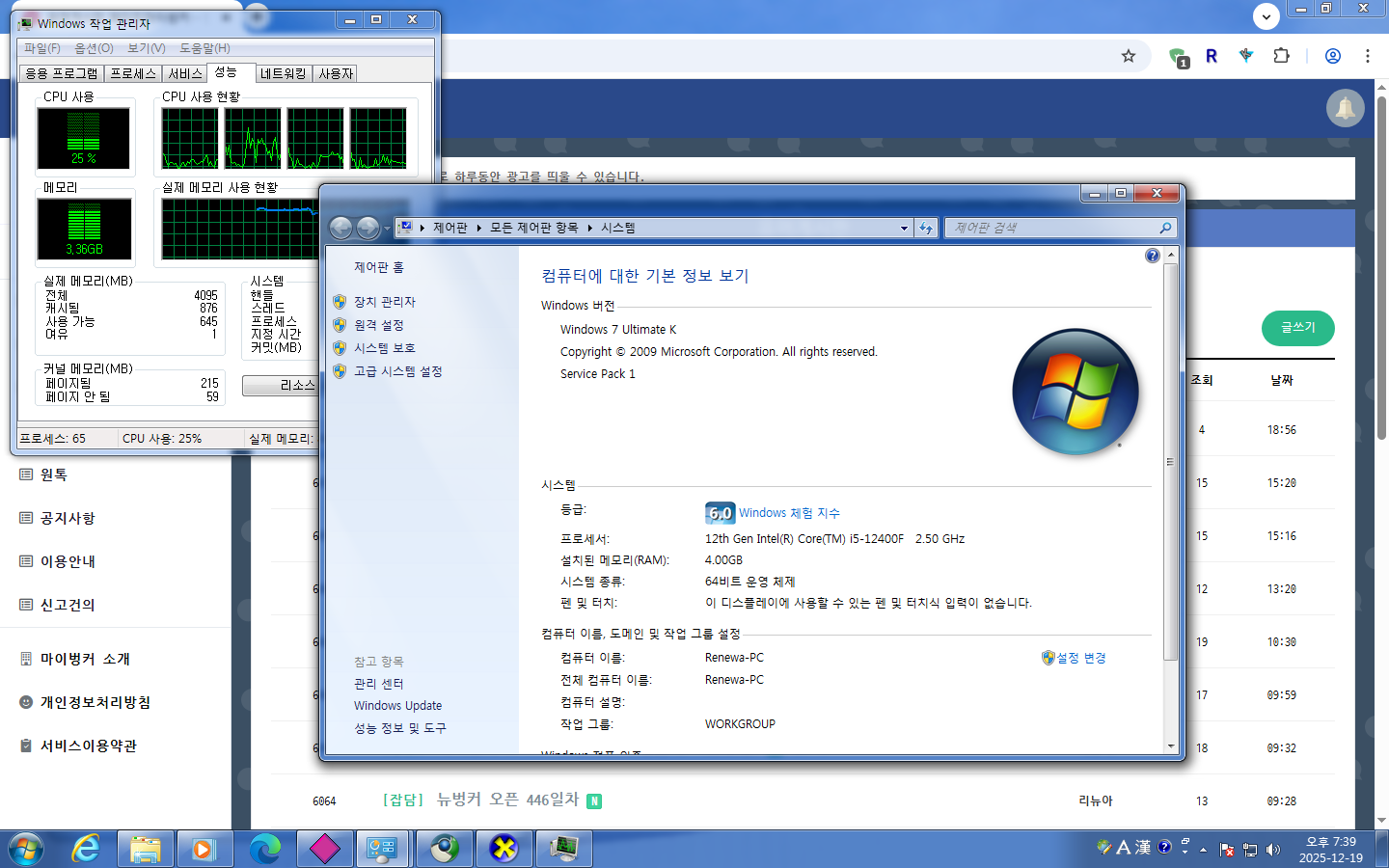Expand the address bar history dropdown
This screenshot has width=1389, height=868.
point(904,229)
